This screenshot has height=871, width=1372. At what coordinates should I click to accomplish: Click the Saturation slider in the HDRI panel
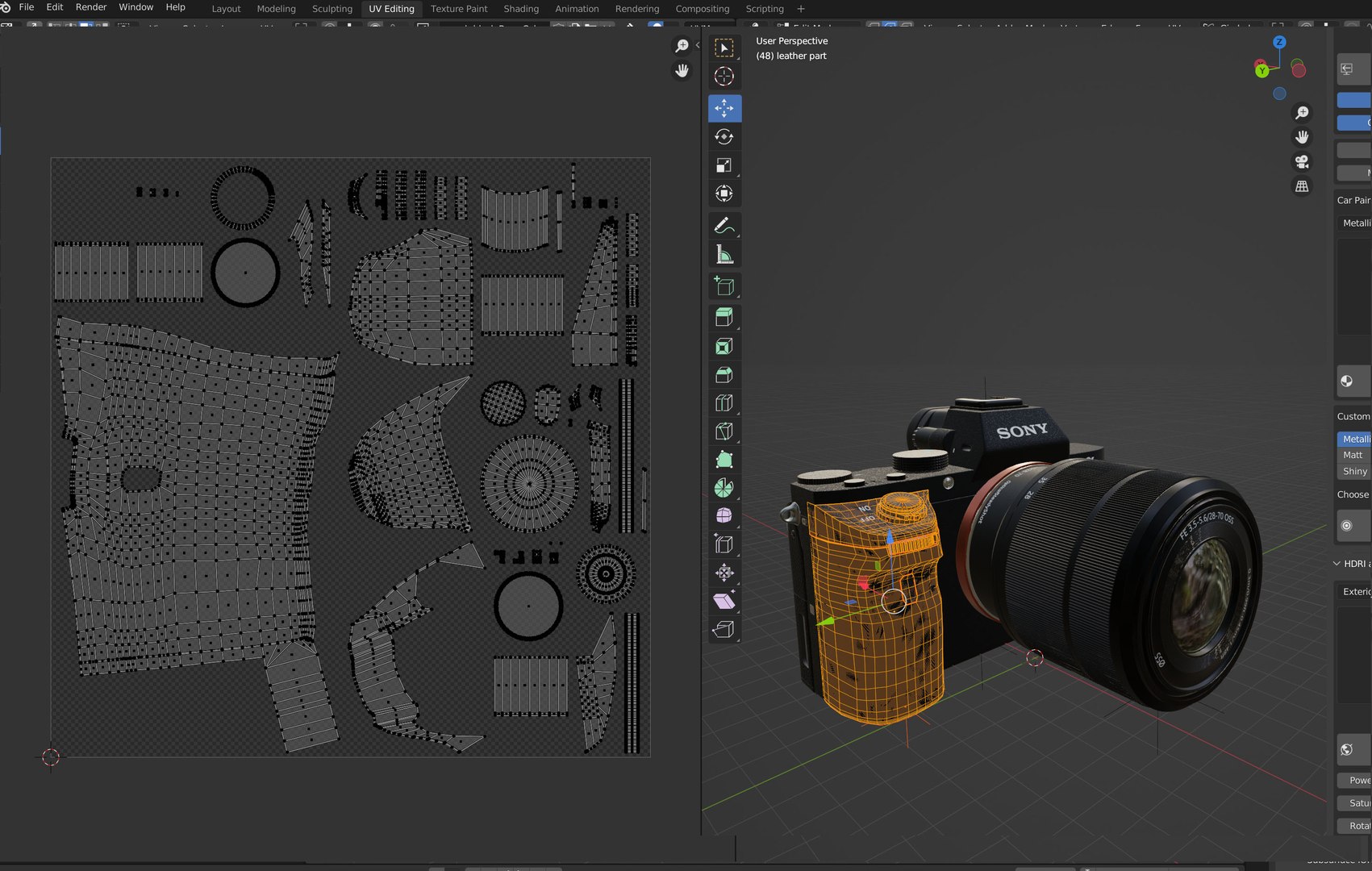(1355, 803)
